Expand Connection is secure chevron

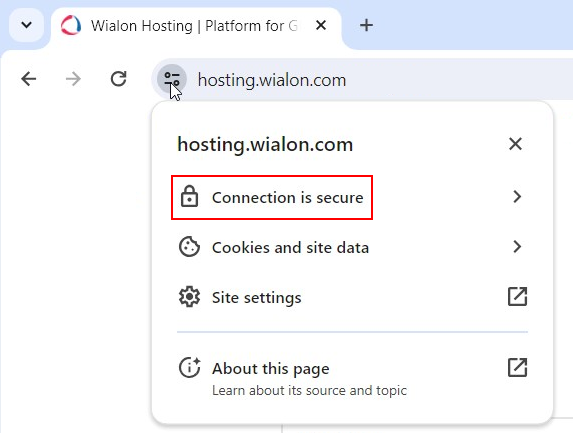(x=517, y=197)
